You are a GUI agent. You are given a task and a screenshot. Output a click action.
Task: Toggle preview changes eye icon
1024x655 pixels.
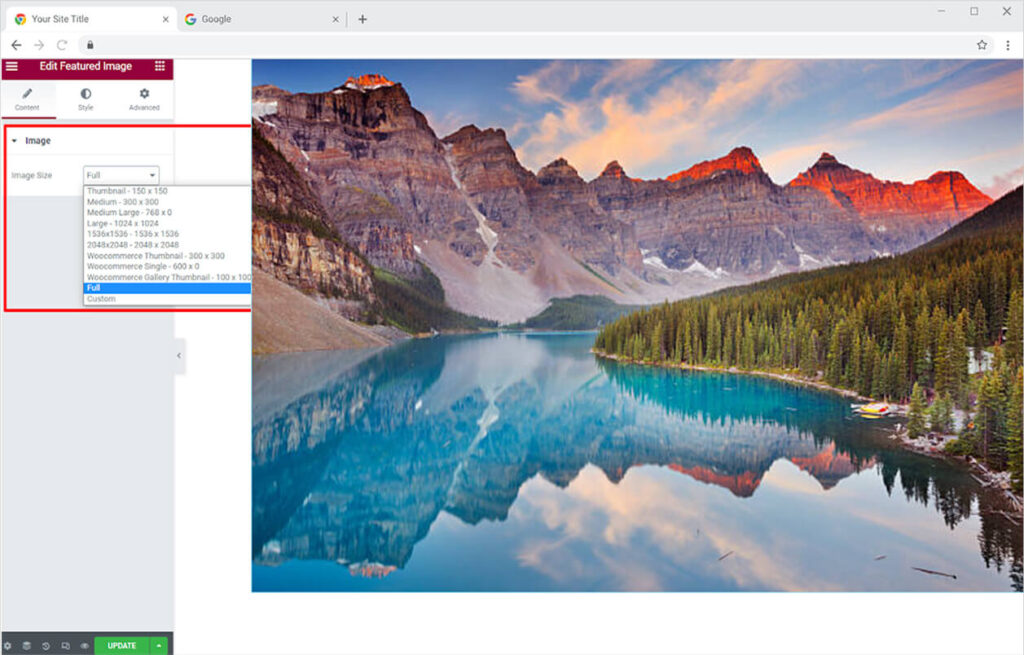[84, 646]
